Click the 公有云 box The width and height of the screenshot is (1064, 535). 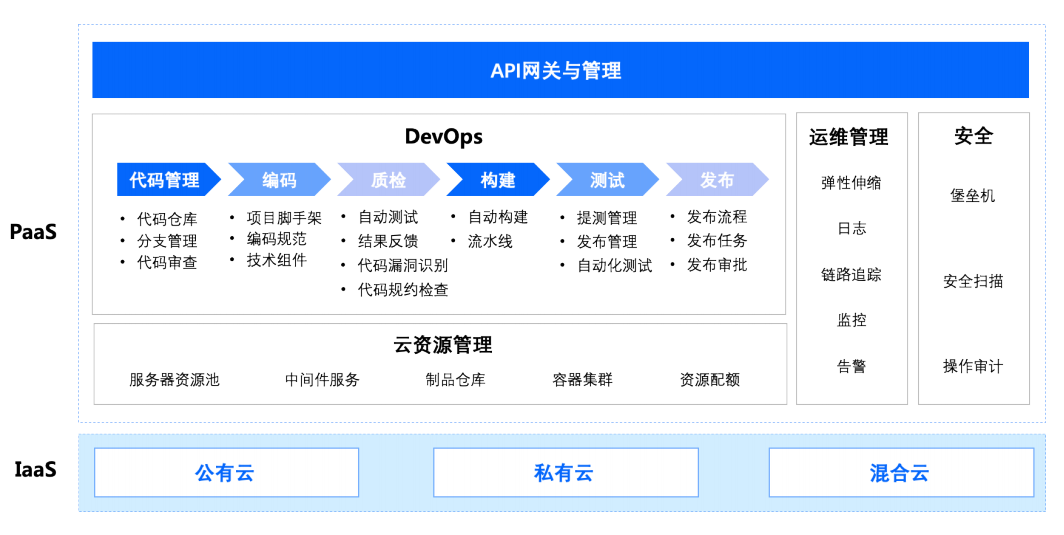coord(226,473)
